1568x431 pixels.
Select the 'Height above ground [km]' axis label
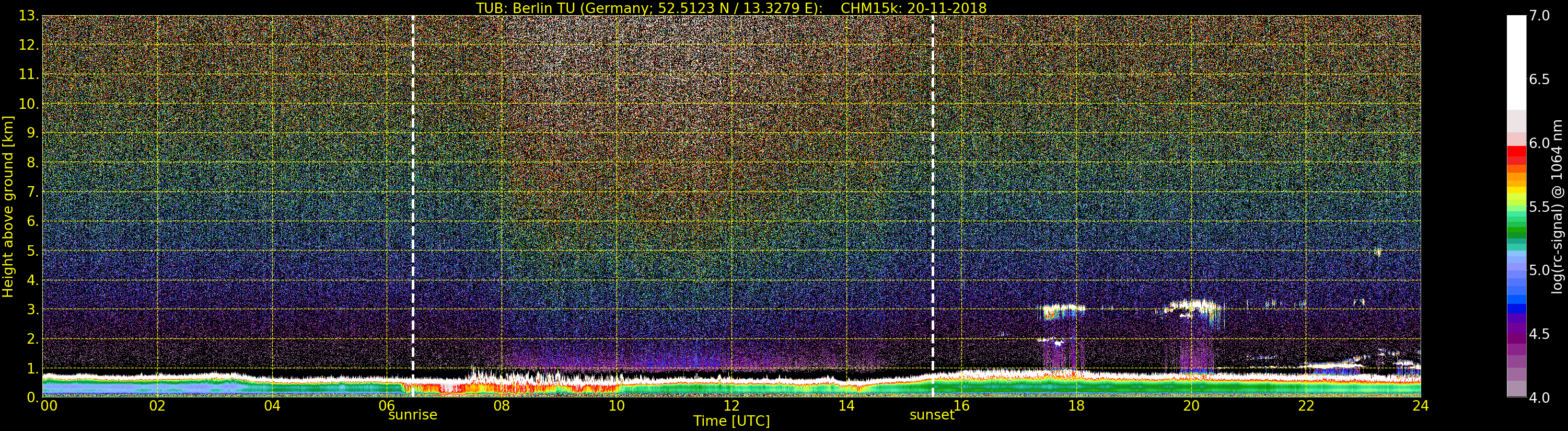click(x=8, y=206)
